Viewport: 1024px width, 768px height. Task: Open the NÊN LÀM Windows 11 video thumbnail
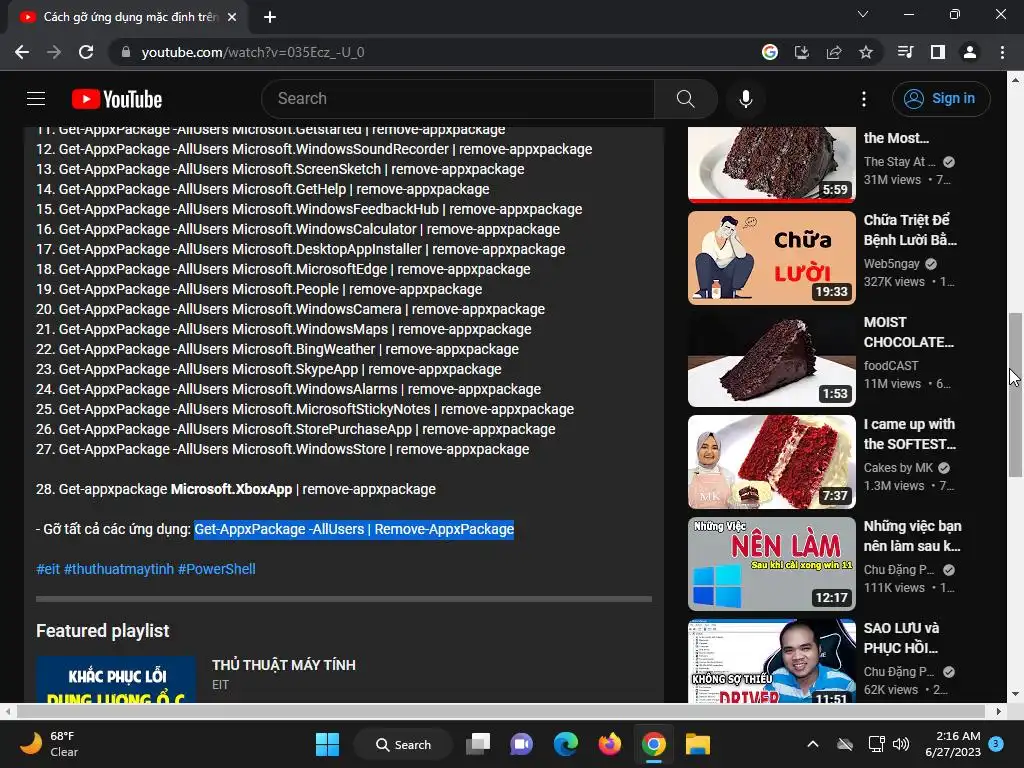click(772, 564)
